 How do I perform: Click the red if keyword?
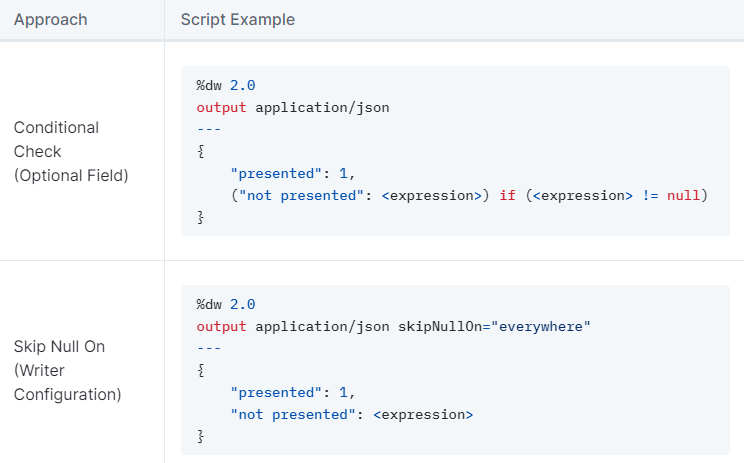[x=507, y=195]
